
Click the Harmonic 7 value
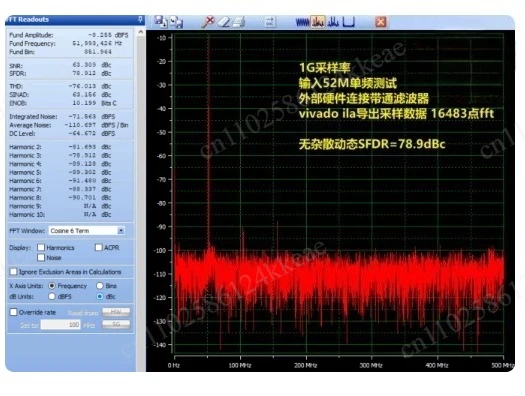click(x=82, y=189)
